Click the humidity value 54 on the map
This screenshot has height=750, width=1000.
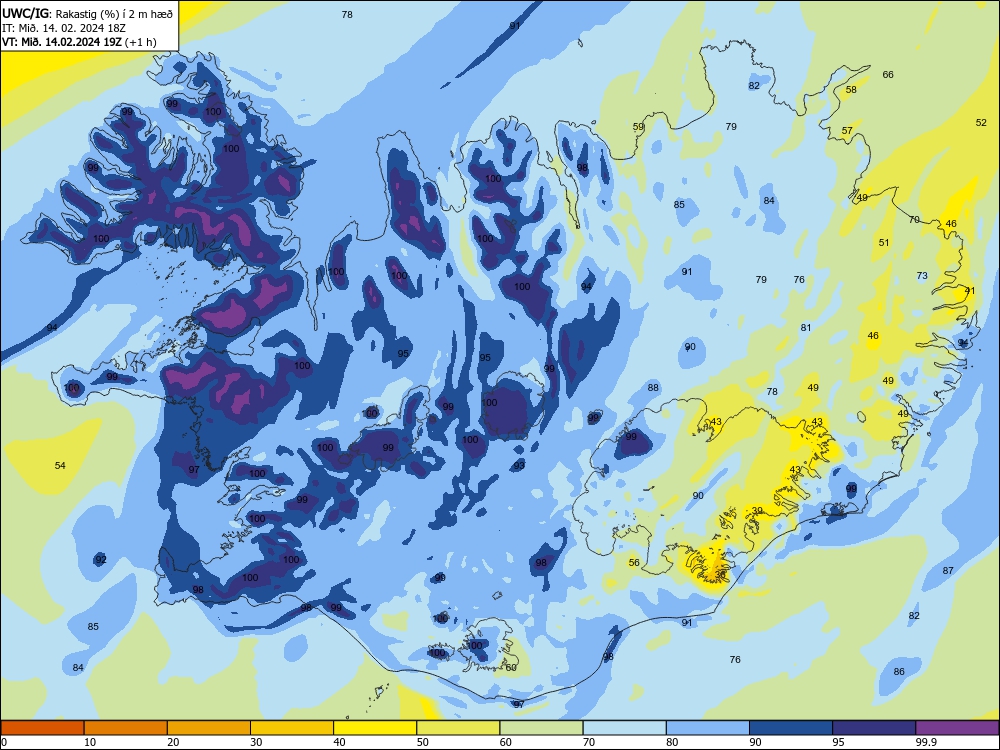[60, 466]
